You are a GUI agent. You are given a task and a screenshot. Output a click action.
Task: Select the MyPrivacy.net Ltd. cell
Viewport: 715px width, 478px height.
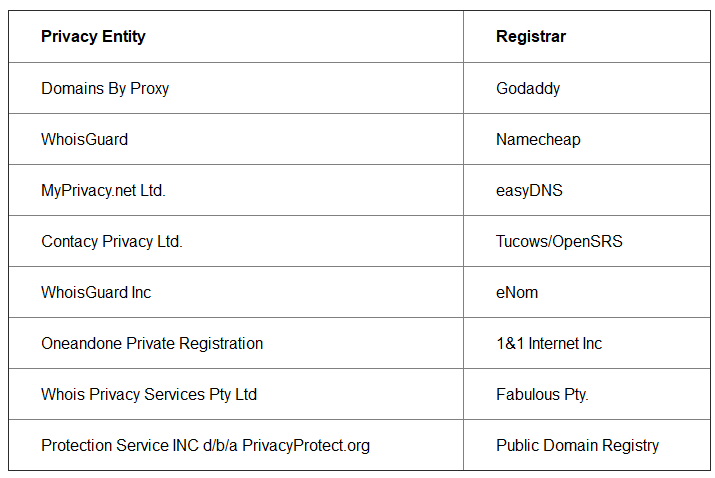pyautogui.click(x=103, y=191)
